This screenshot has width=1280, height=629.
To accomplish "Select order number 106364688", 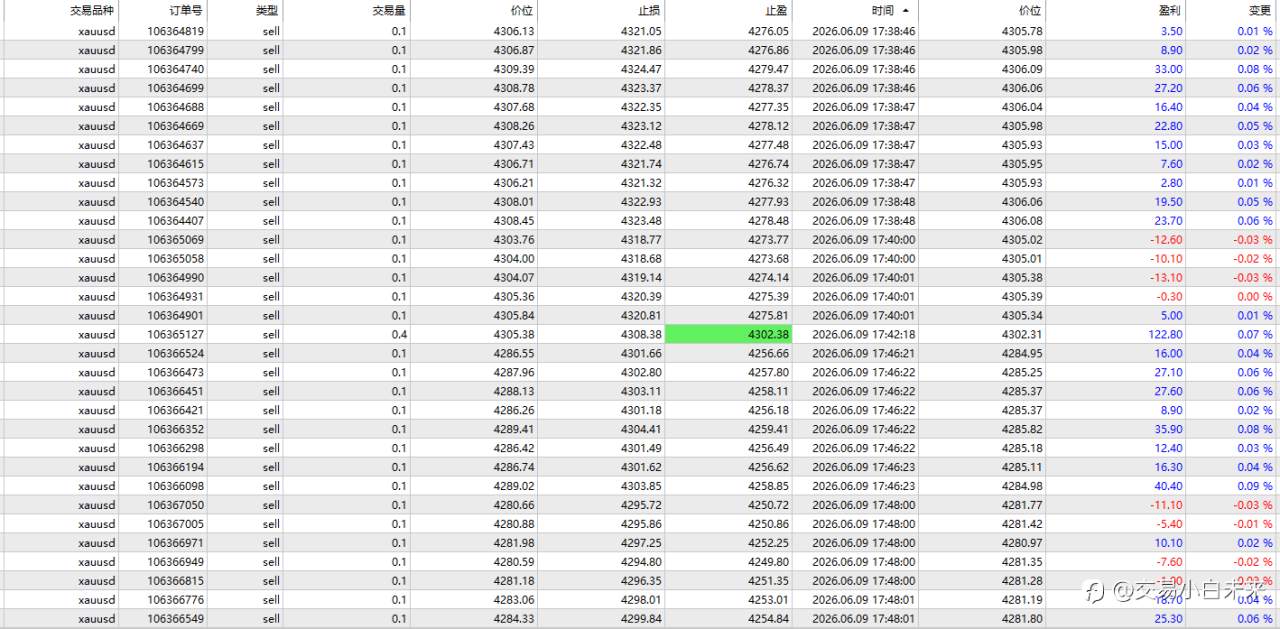I will pos(175,107).
